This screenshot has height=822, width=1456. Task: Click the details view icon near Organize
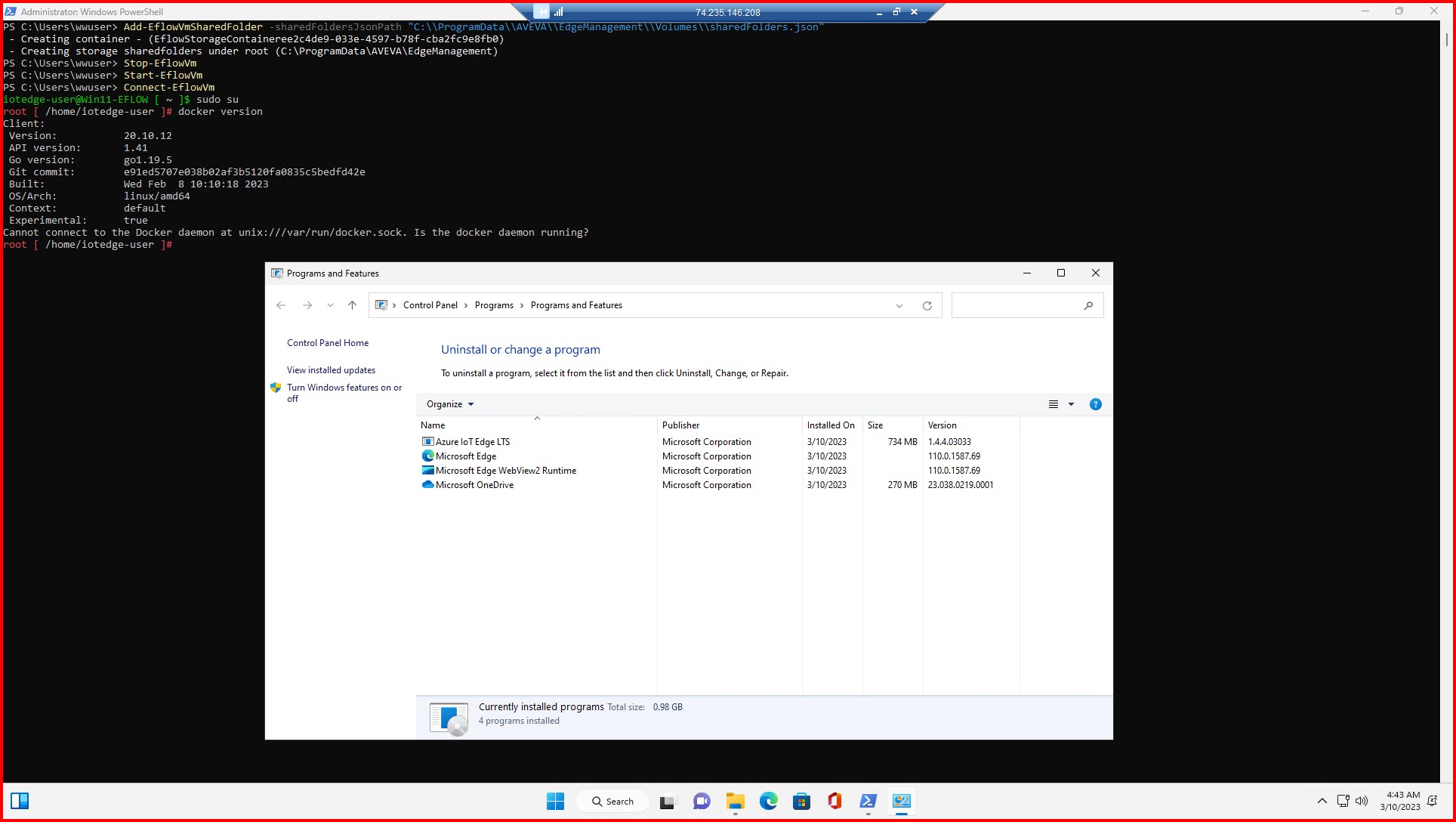(x=1053, y=404)
